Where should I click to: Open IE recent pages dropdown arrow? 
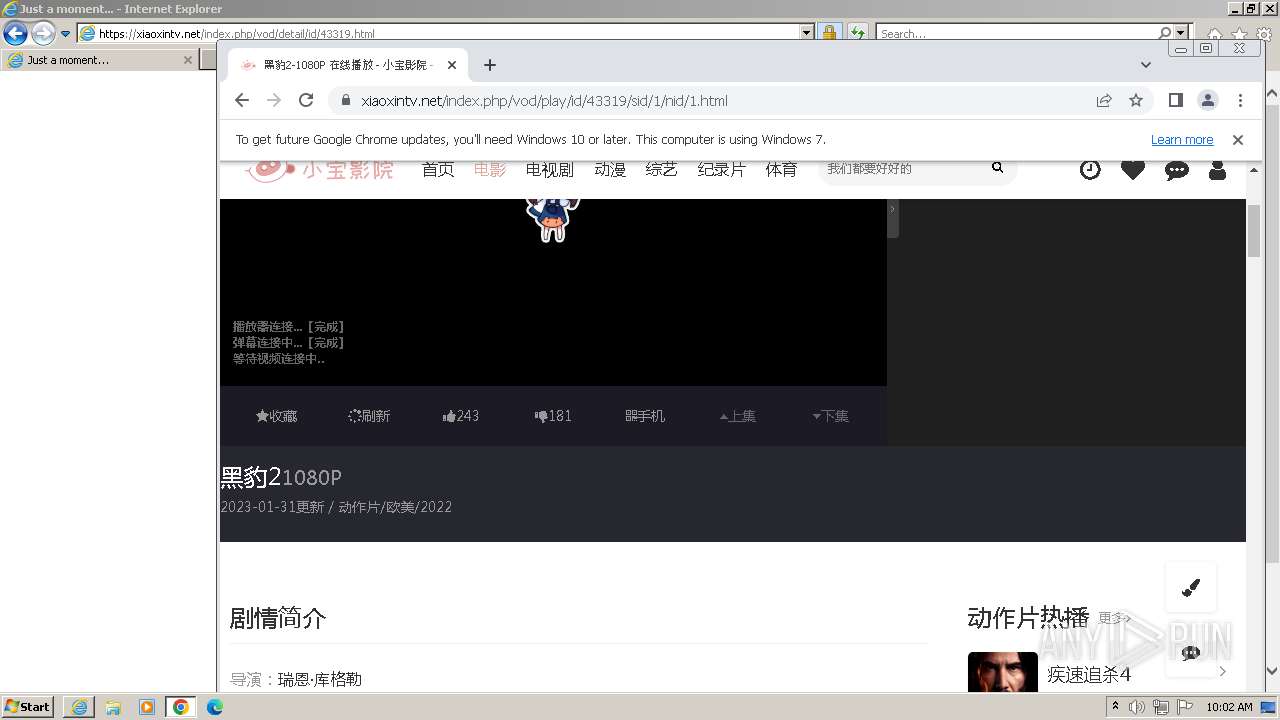66,33
